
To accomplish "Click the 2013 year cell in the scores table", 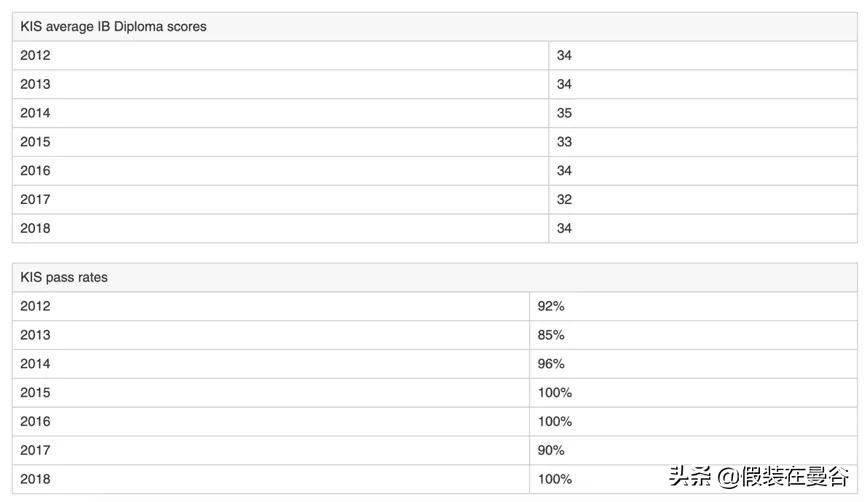I will 35,85.
